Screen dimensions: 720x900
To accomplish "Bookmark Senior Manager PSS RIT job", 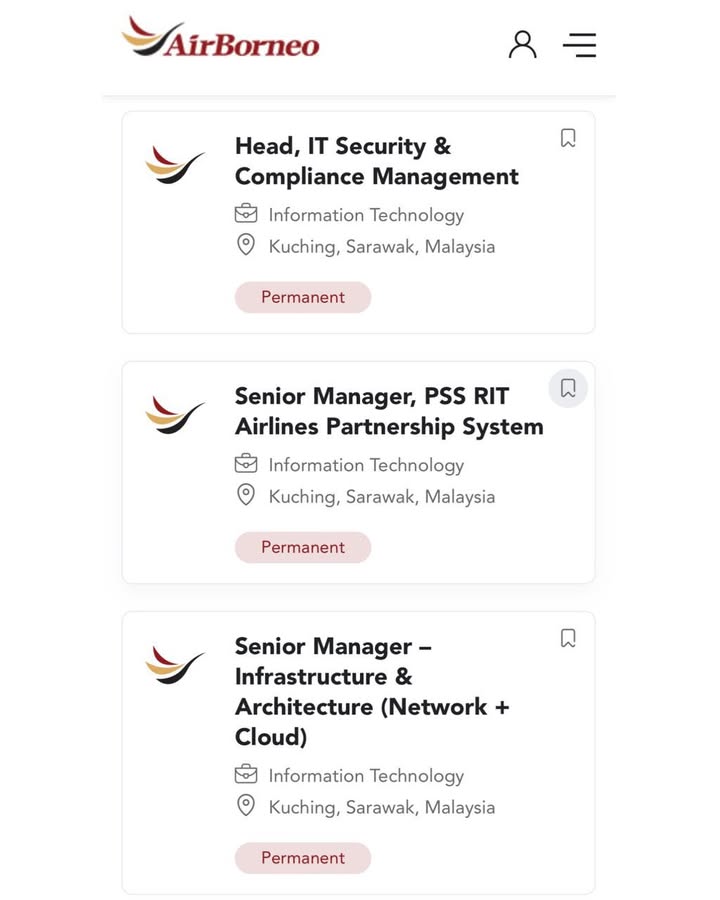I will tap(568, 388).
